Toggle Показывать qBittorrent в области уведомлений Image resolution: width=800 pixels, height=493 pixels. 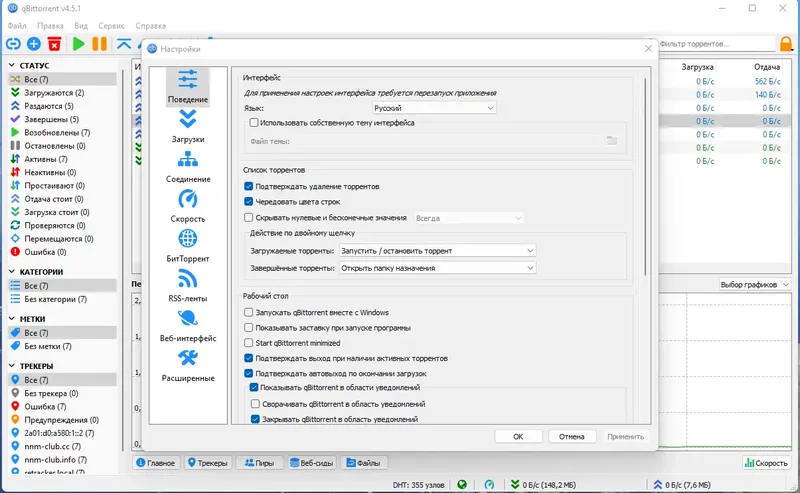(x=254, y=387)
